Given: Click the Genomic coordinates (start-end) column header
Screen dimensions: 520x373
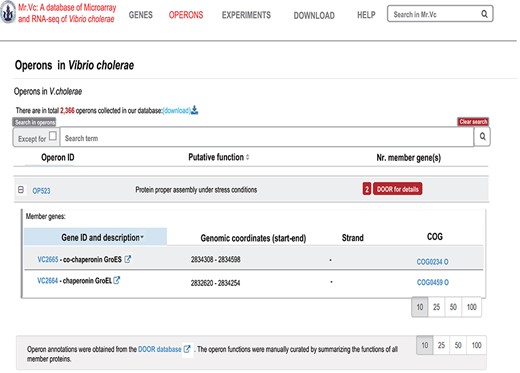Looking at the screenshot, I should (x=253, y=238).
